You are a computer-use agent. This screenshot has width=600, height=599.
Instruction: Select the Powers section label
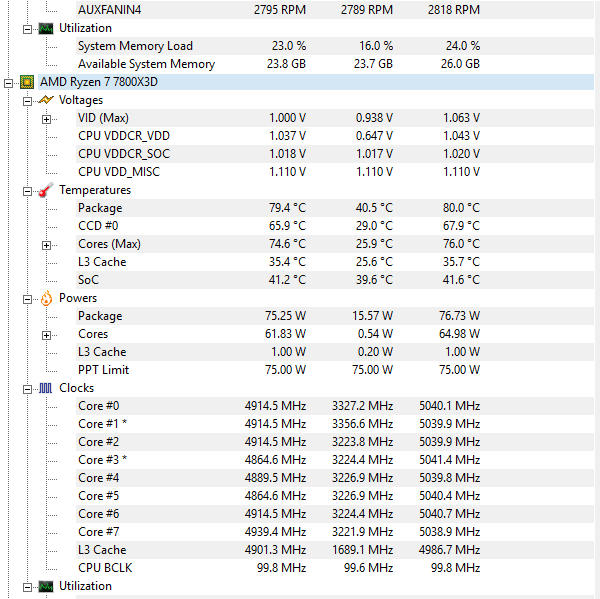point(78,298)
